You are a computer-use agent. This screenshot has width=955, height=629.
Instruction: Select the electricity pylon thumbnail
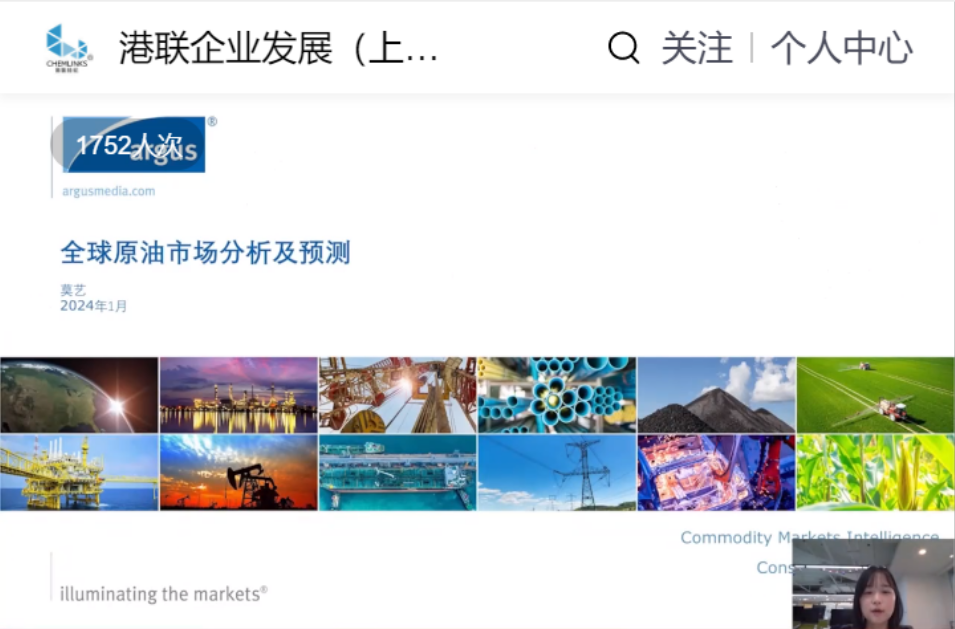click(x=557, y=473)
